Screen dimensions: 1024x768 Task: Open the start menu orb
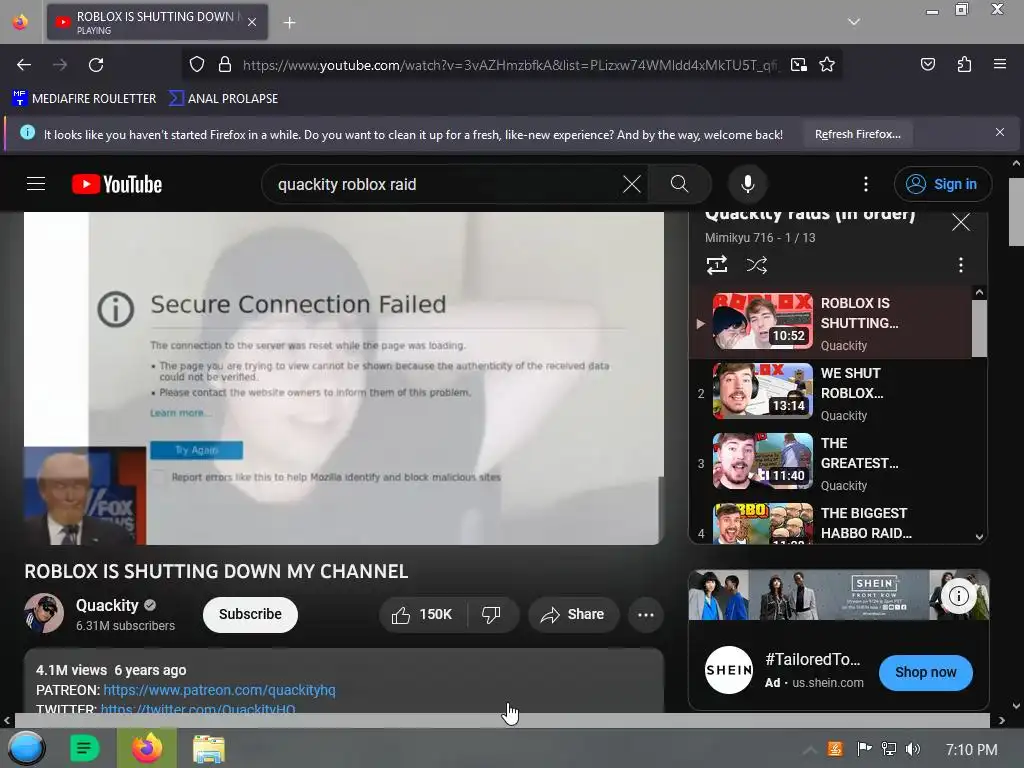click(27, 748)
